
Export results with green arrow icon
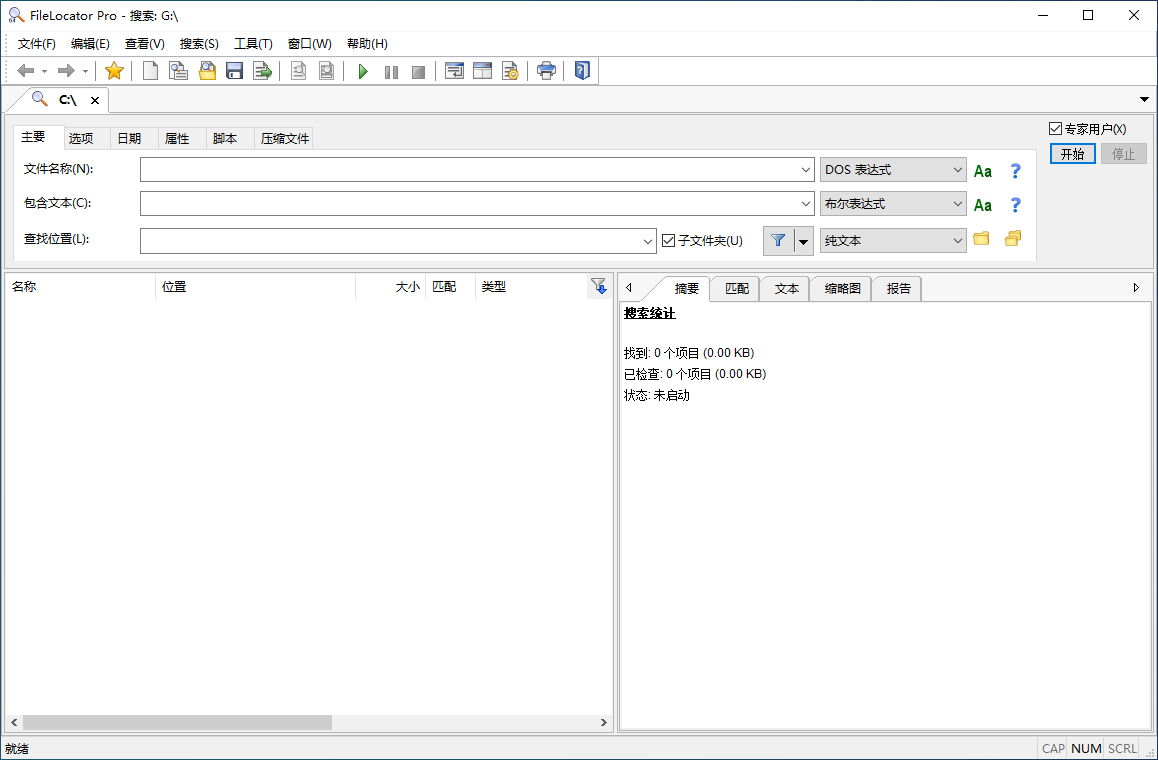[x=262, y=71]
